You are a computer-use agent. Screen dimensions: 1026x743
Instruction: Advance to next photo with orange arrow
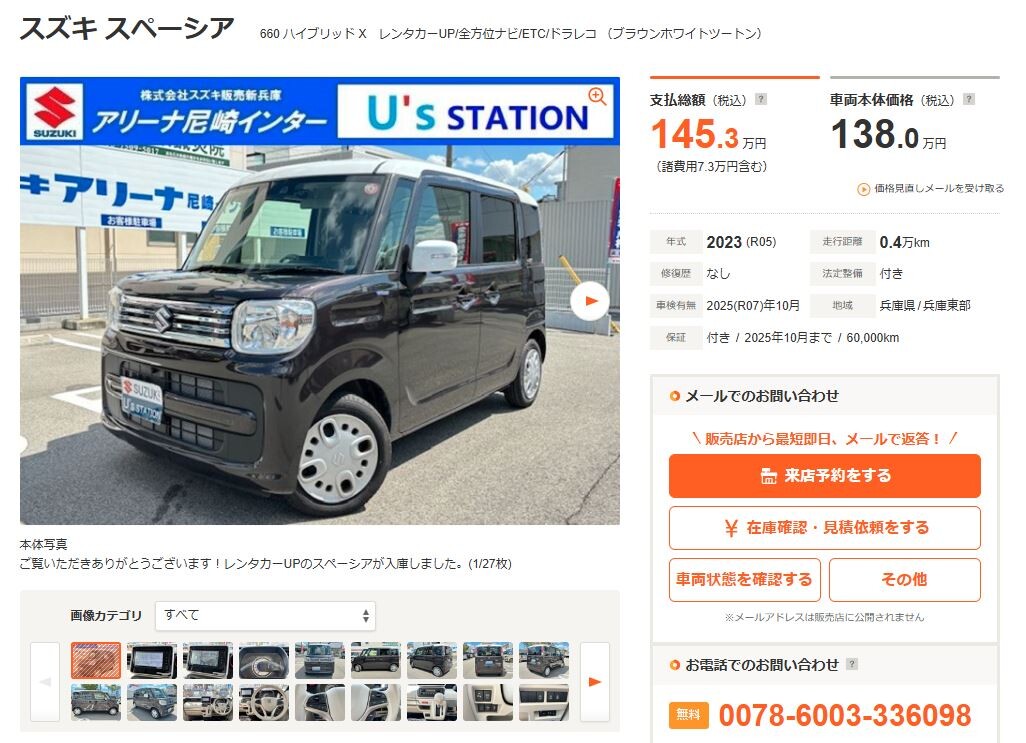click(590, 301)
